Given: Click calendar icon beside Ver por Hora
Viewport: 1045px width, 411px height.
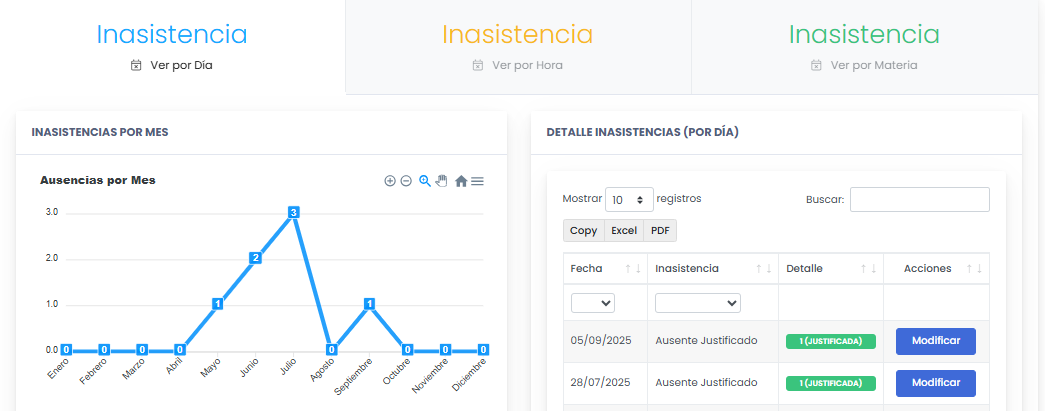Looking at the screenshot, I should click(477, 65).
